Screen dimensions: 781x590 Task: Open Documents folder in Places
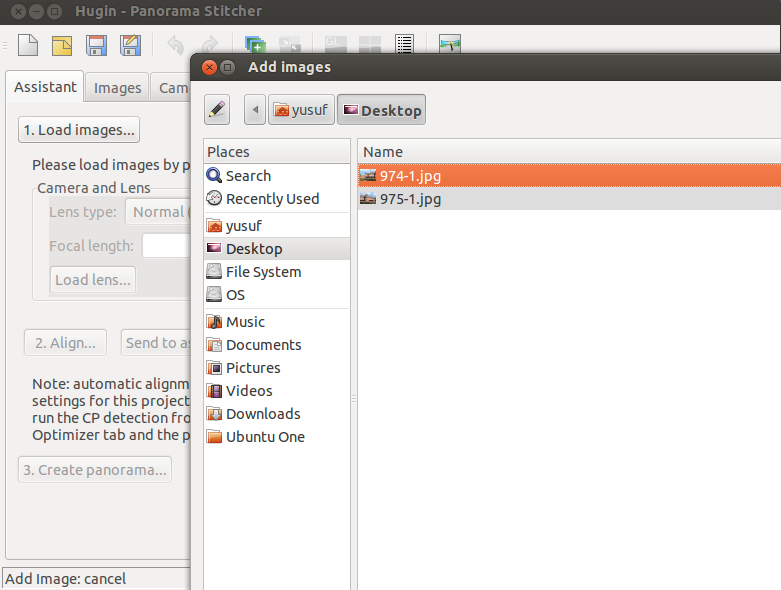point(277,345)
